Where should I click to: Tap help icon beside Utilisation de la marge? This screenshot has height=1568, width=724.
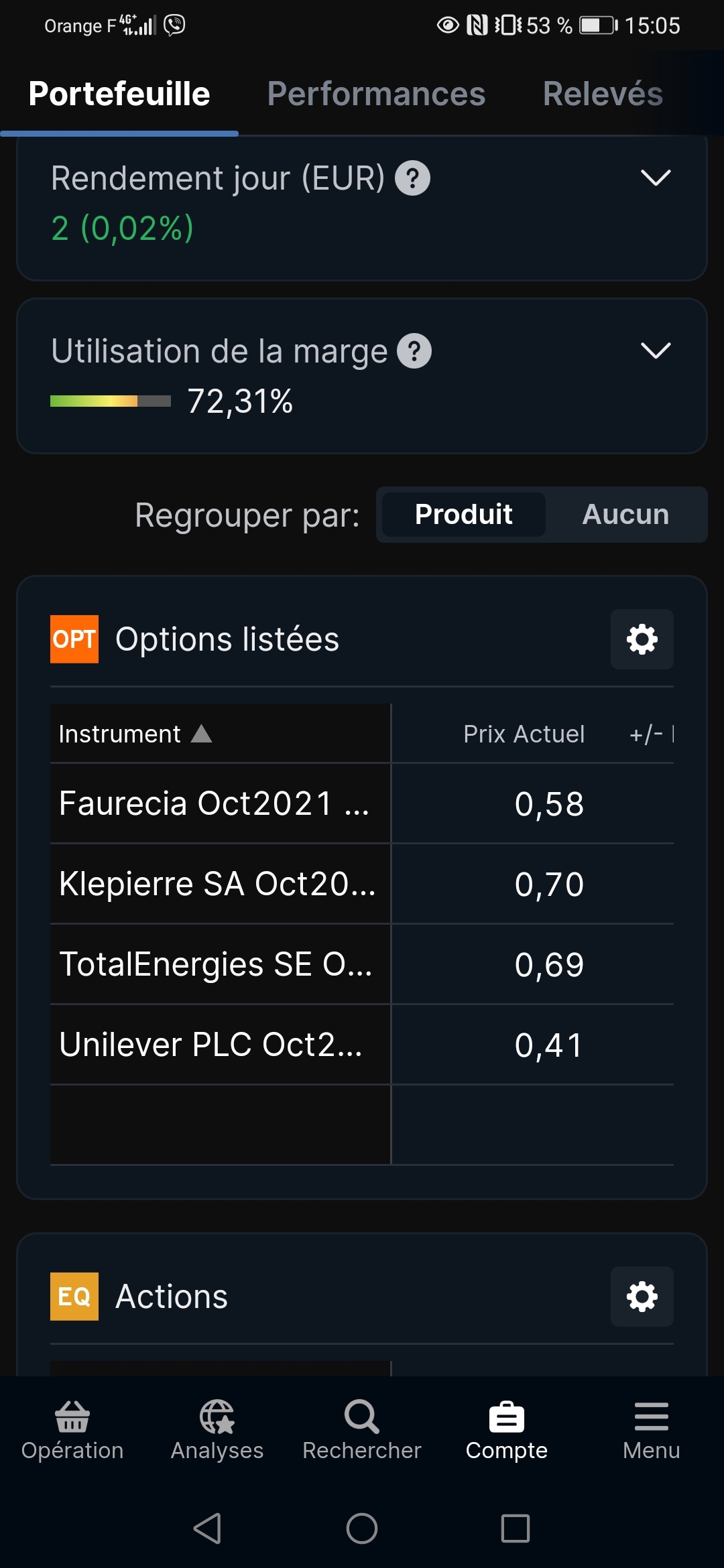(x=414, y=351)
